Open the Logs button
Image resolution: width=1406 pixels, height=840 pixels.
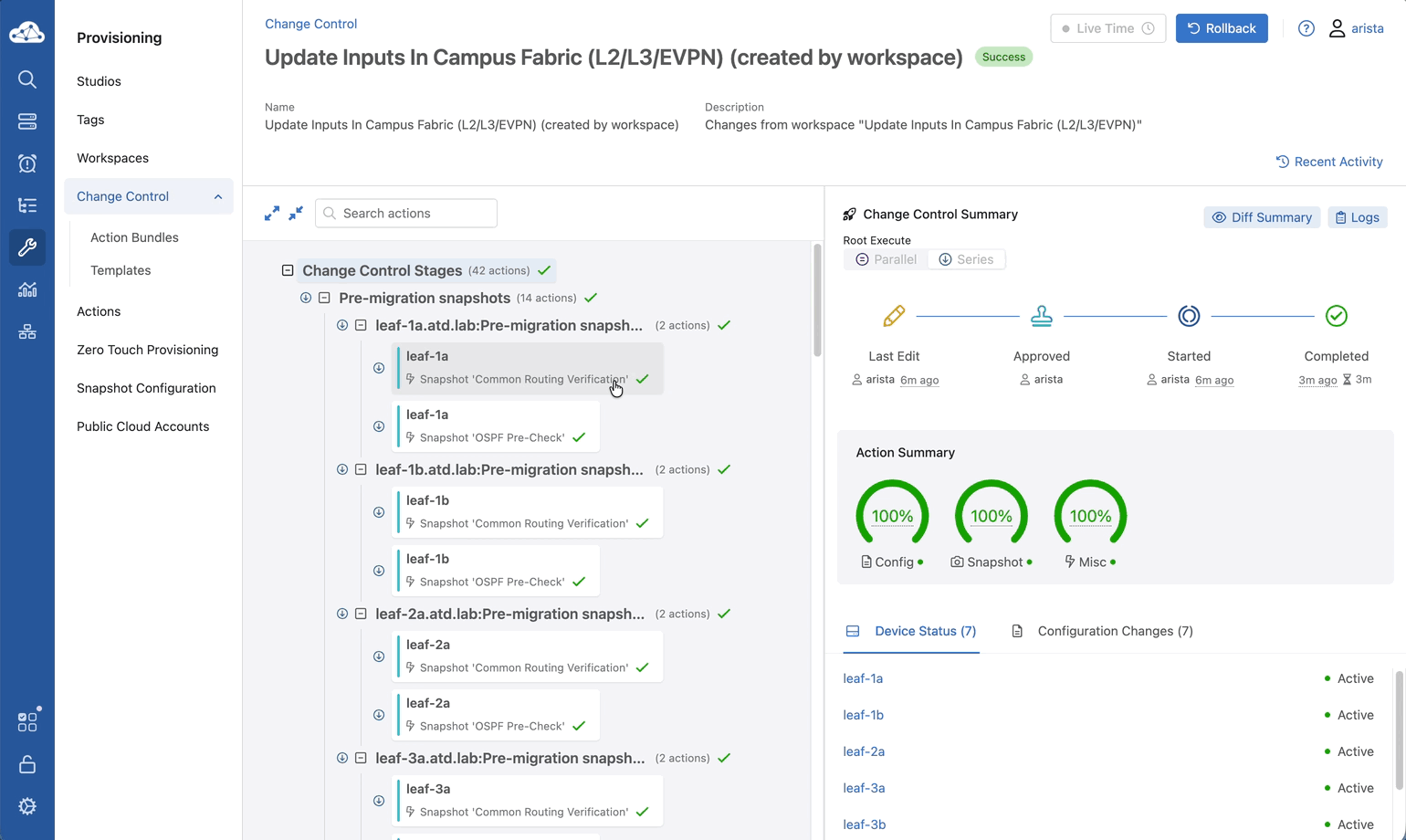[1358, 217]
